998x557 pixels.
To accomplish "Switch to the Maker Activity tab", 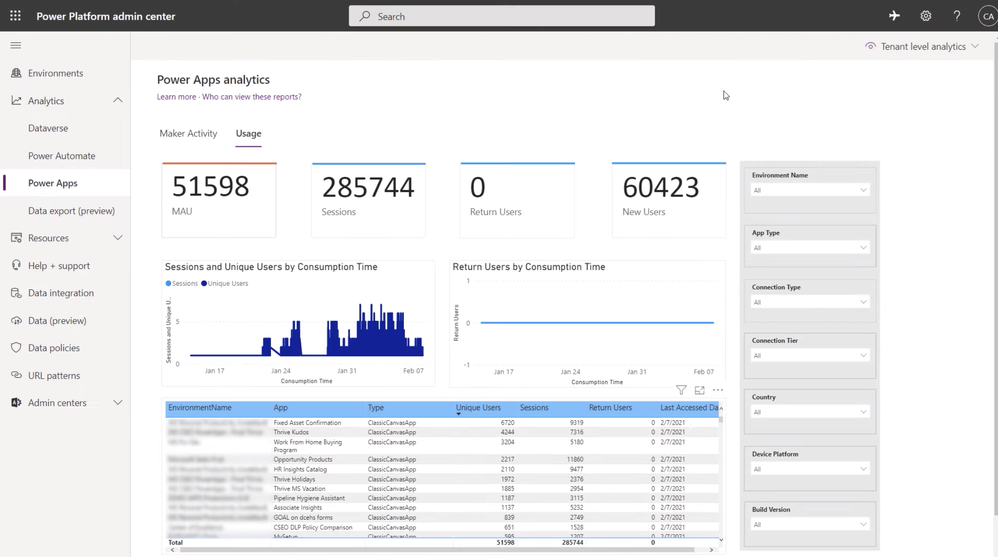I will click(x=188, y=133).
